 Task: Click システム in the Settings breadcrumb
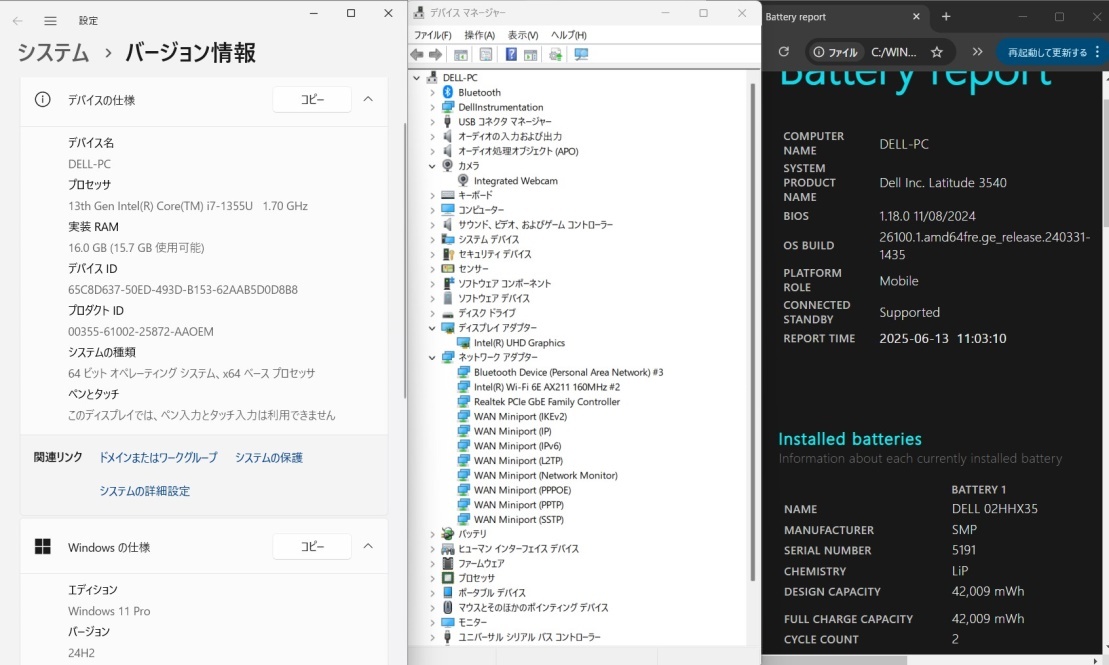click(x=53, y=52)
